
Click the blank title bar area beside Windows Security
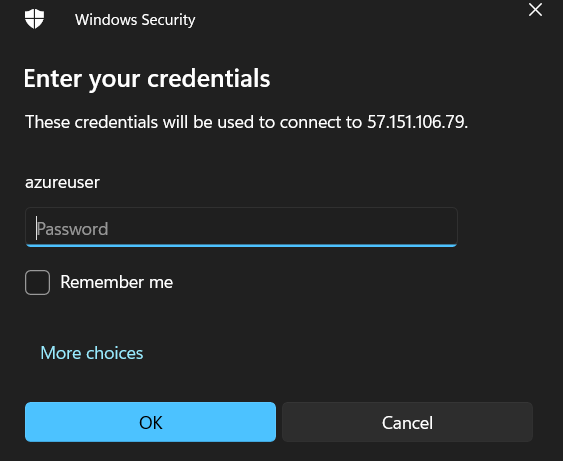click(359, 20)
